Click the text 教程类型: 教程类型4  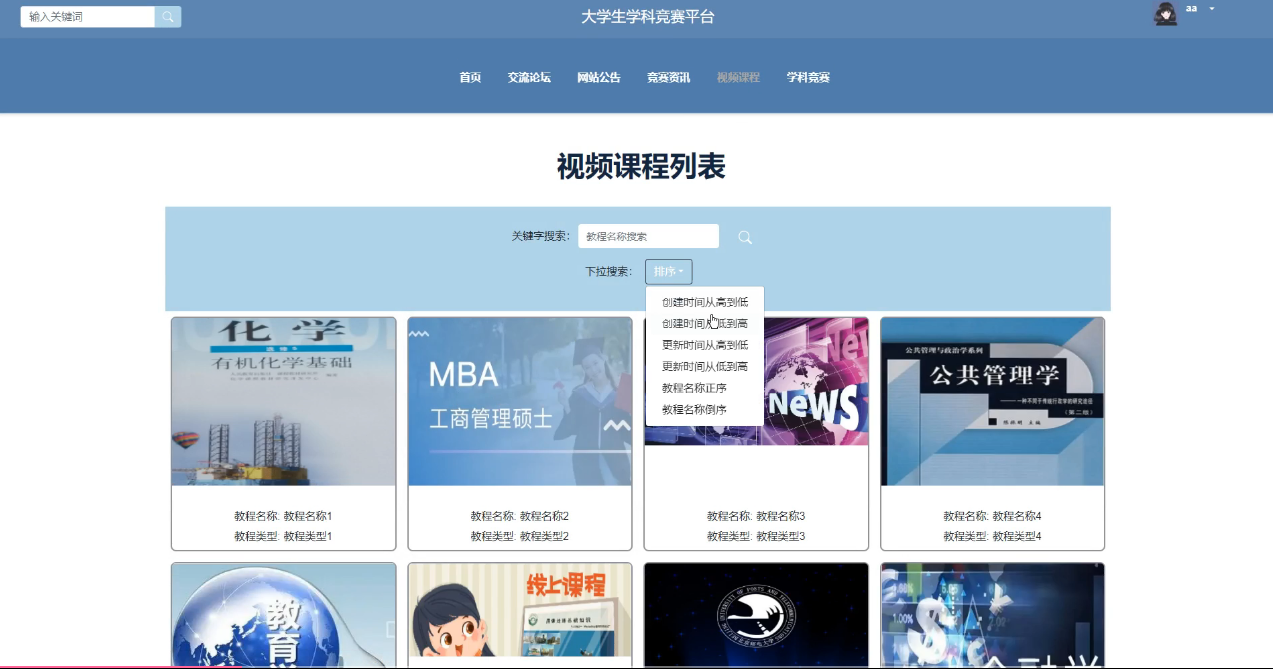[x=992, y=537]
